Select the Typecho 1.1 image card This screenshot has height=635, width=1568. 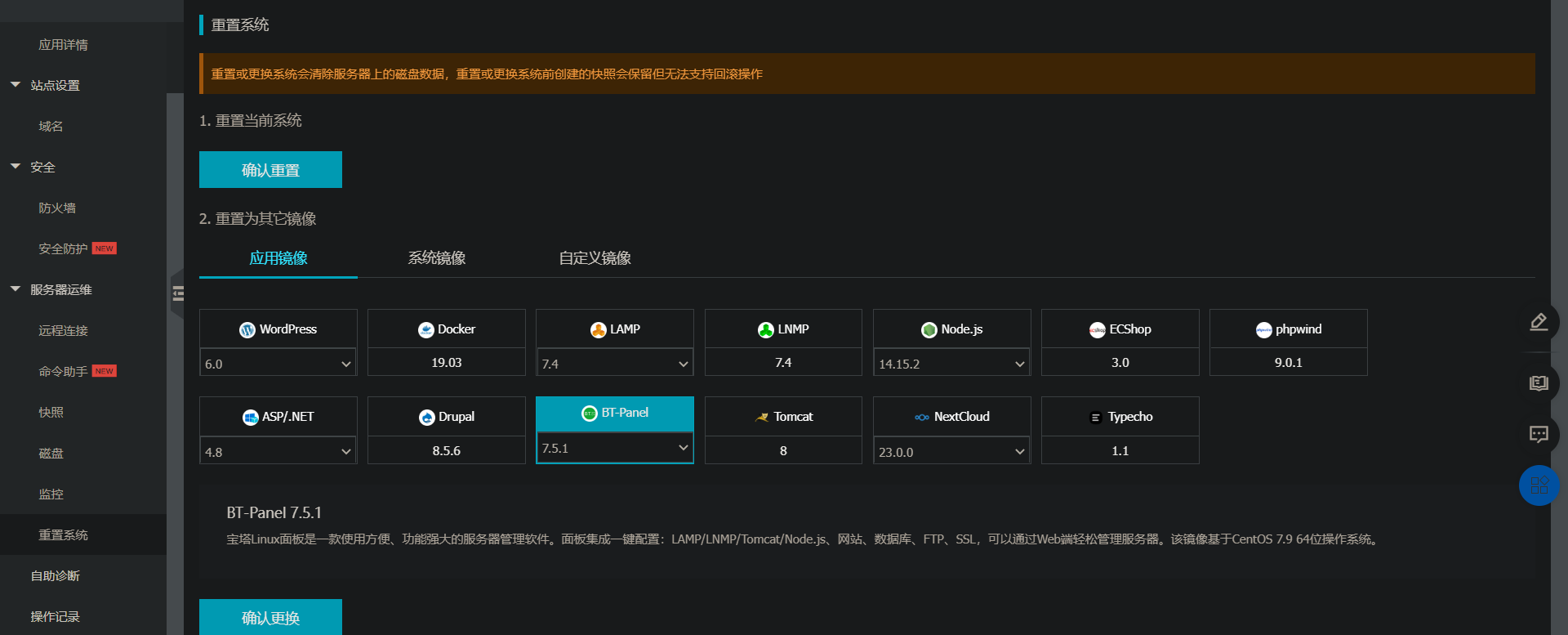1120,431
